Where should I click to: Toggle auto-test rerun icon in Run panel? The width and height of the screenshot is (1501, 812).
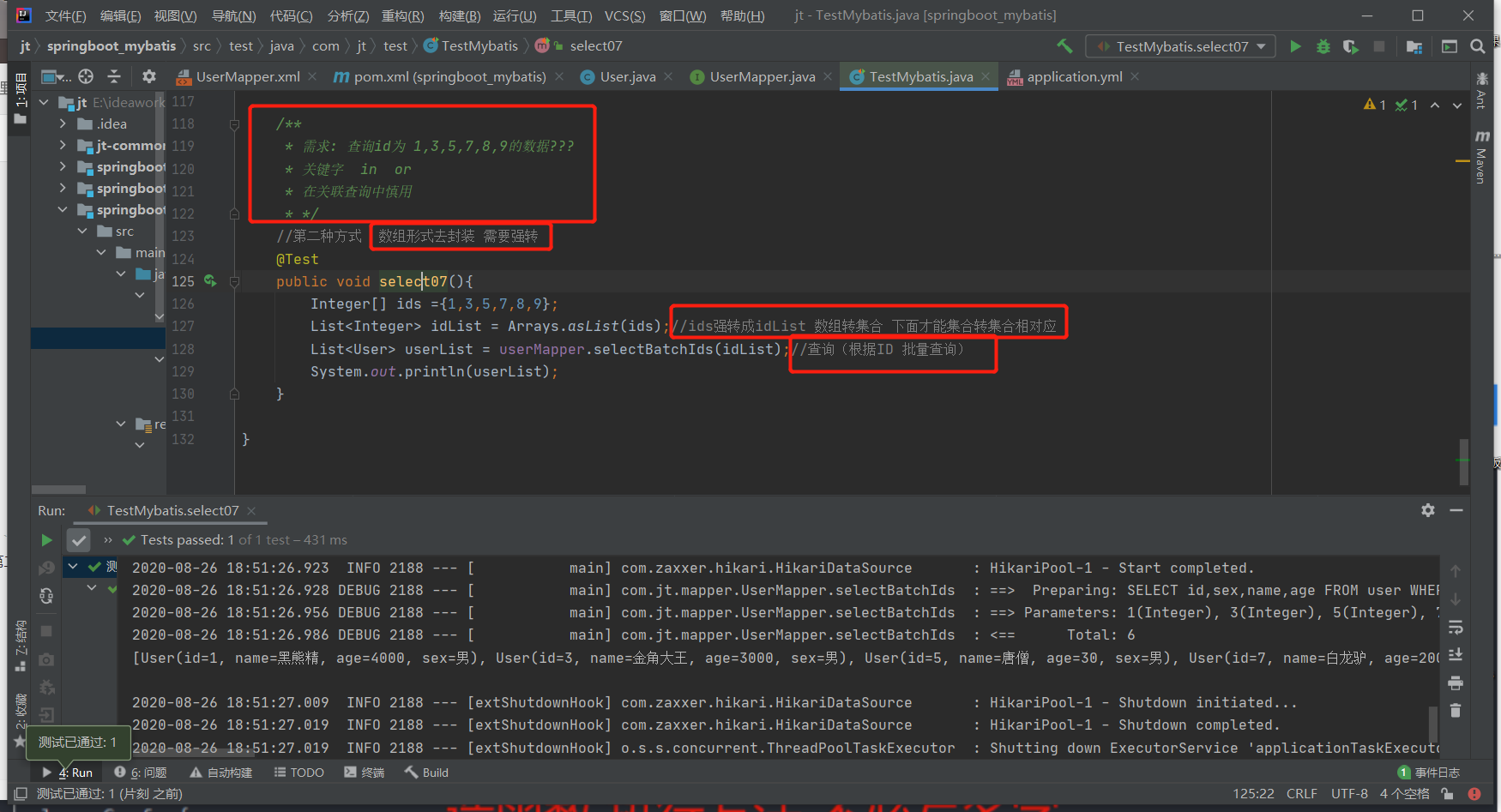(x=46, y=595)
